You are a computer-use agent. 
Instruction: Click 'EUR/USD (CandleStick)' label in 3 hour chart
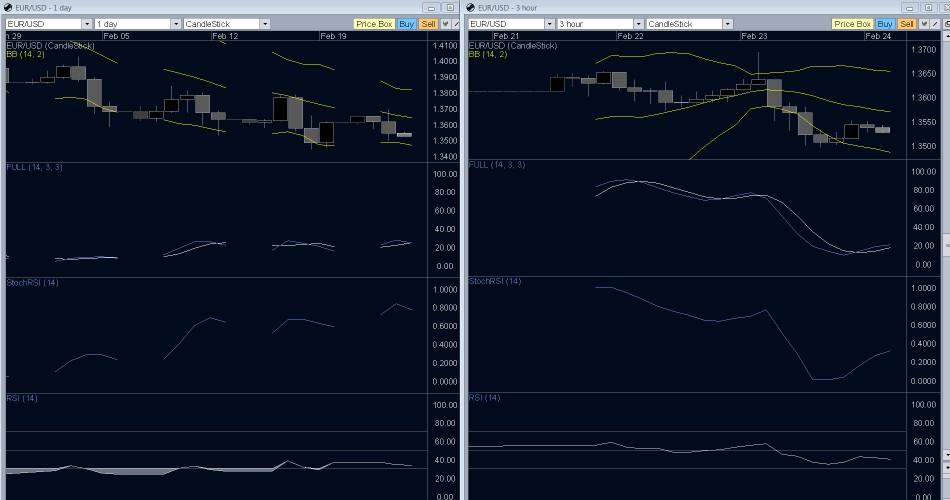pos(513,45)
